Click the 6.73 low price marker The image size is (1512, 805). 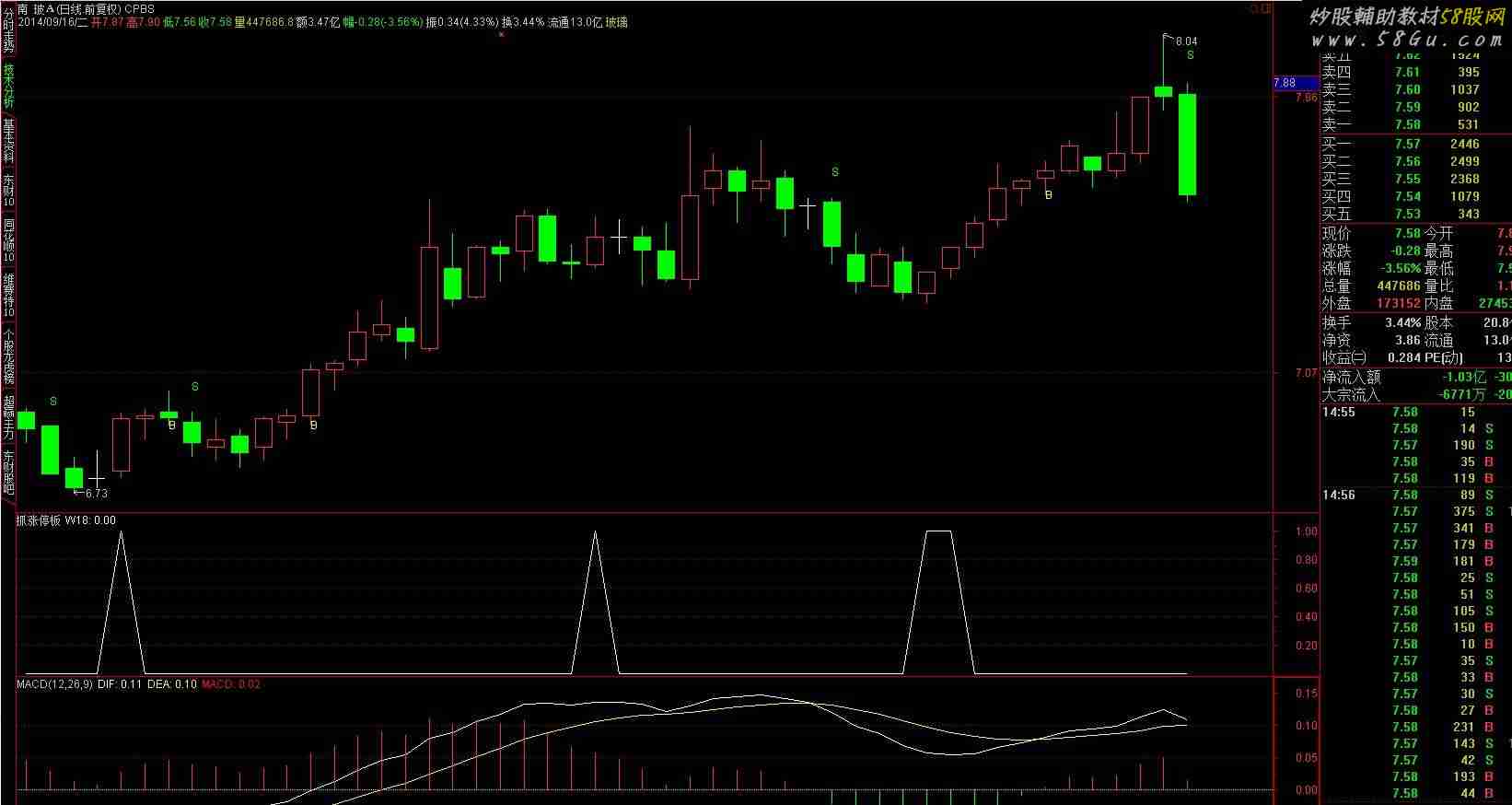96,494
